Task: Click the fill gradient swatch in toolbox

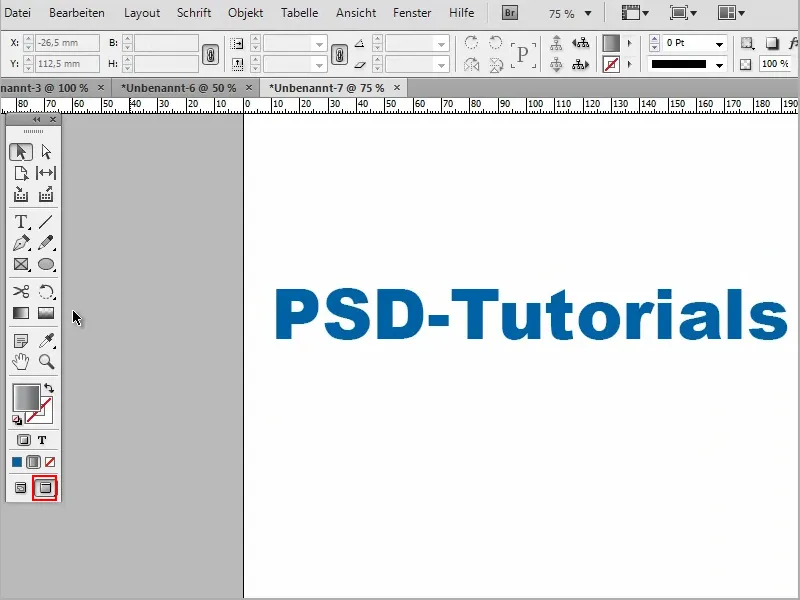Action: [26, 398]
